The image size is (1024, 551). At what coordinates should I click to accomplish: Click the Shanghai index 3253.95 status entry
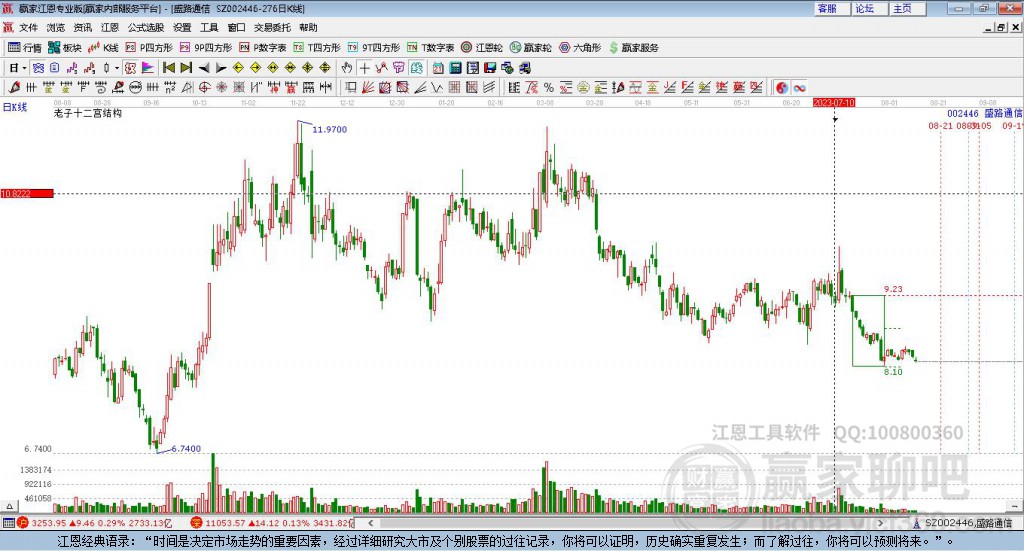(97, 523)
